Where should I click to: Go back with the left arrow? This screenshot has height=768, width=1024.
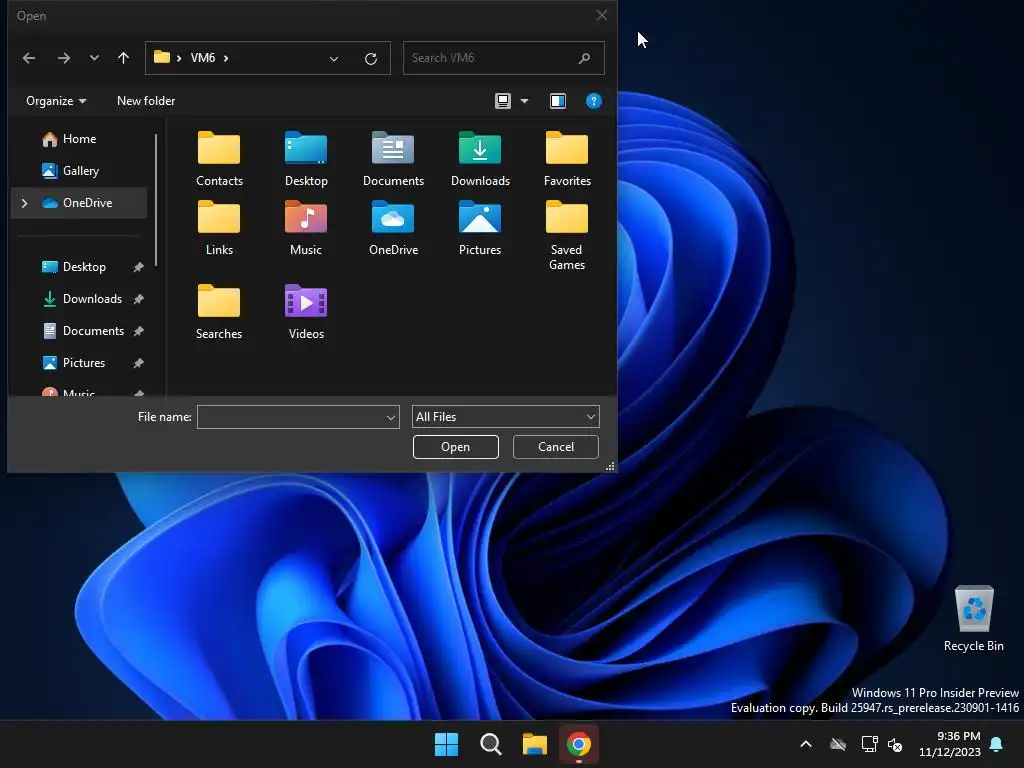click(29, 58)
